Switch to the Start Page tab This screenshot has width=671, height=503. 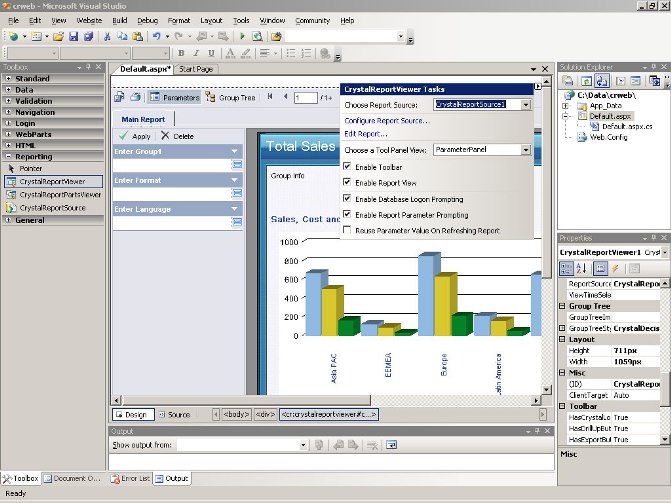(196, 69)
